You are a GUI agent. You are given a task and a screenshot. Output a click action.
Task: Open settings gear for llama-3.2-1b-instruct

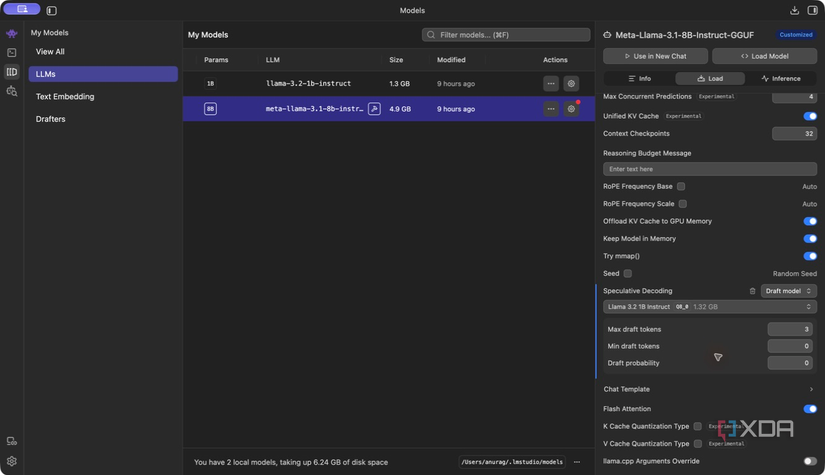571,84
